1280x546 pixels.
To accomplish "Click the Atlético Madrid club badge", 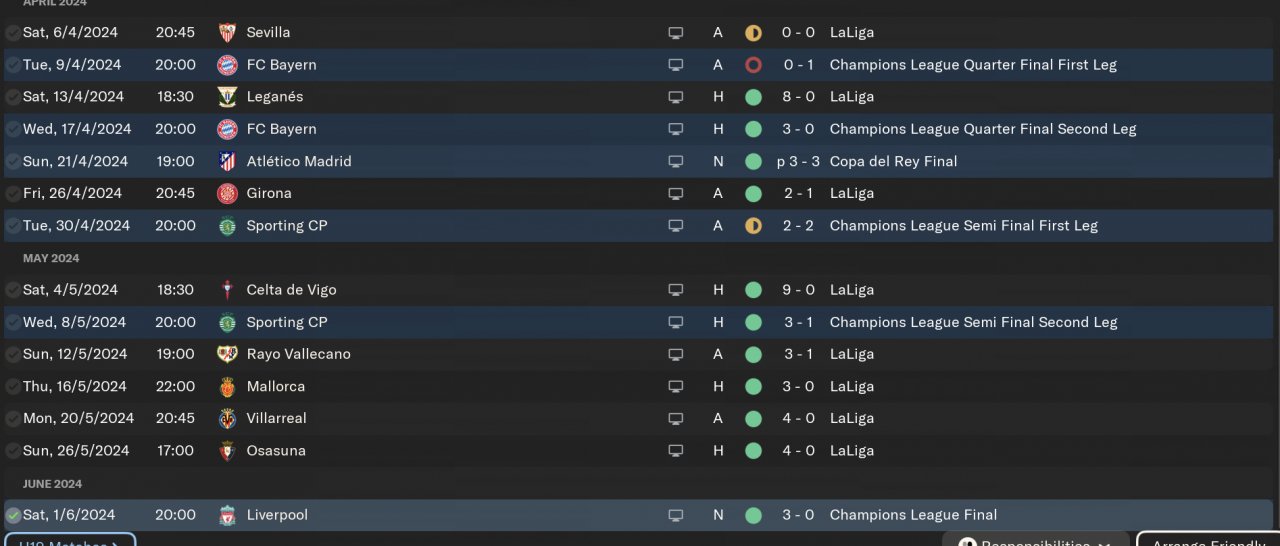I will (227, 161).
